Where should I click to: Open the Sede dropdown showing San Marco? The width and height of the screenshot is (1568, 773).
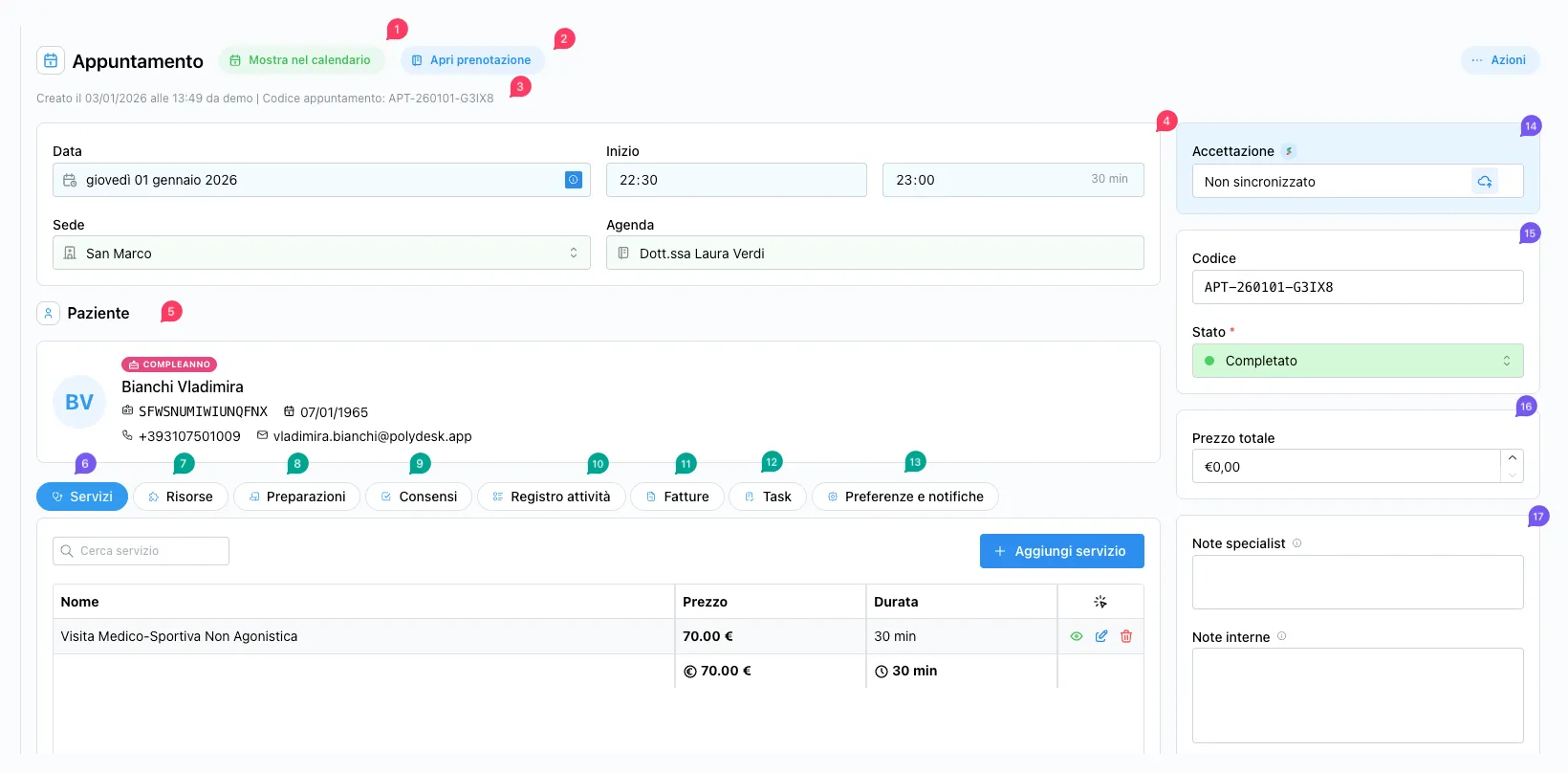[321, 254]
